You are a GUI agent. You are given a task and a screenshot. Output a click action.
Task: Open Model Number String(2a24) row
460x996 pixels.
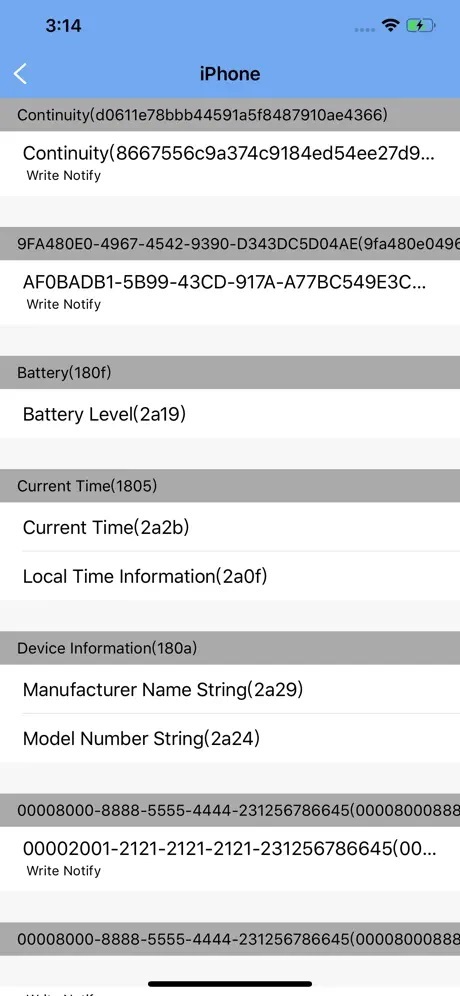230,738
